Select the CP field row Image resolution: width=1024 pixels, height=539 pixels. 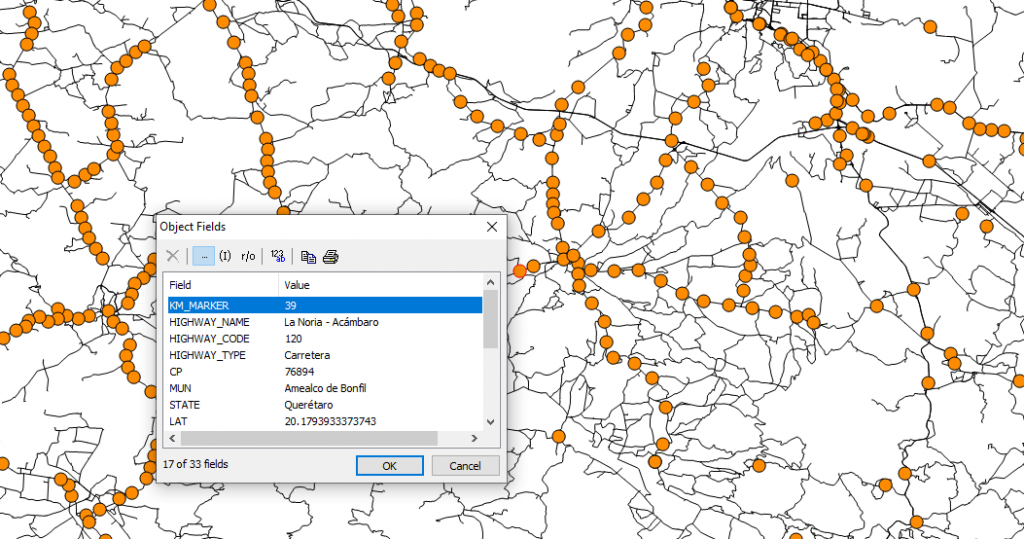pos(325,372)
